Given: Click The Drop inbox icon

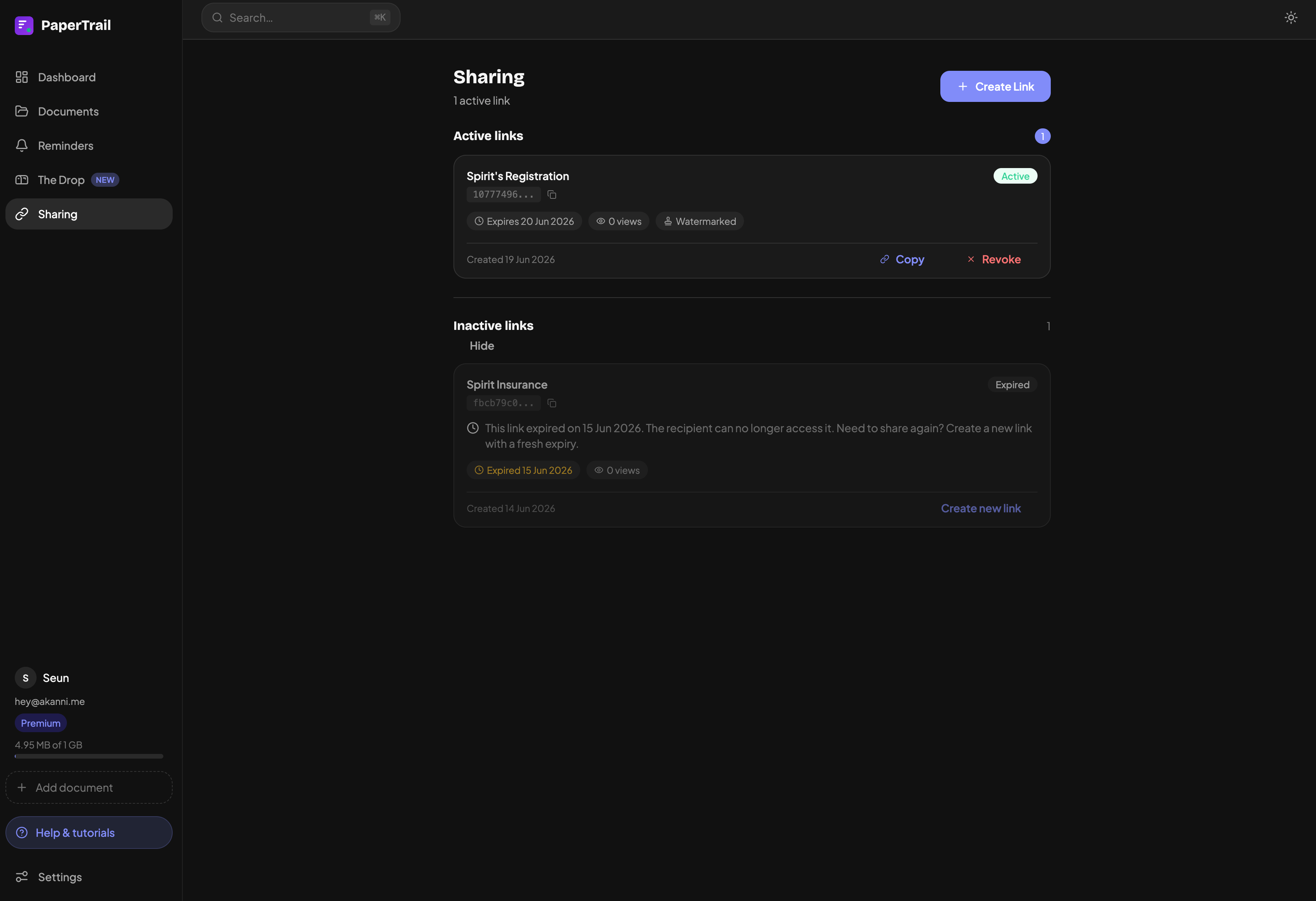Looking at the screenshot, I should coord(21,180).
